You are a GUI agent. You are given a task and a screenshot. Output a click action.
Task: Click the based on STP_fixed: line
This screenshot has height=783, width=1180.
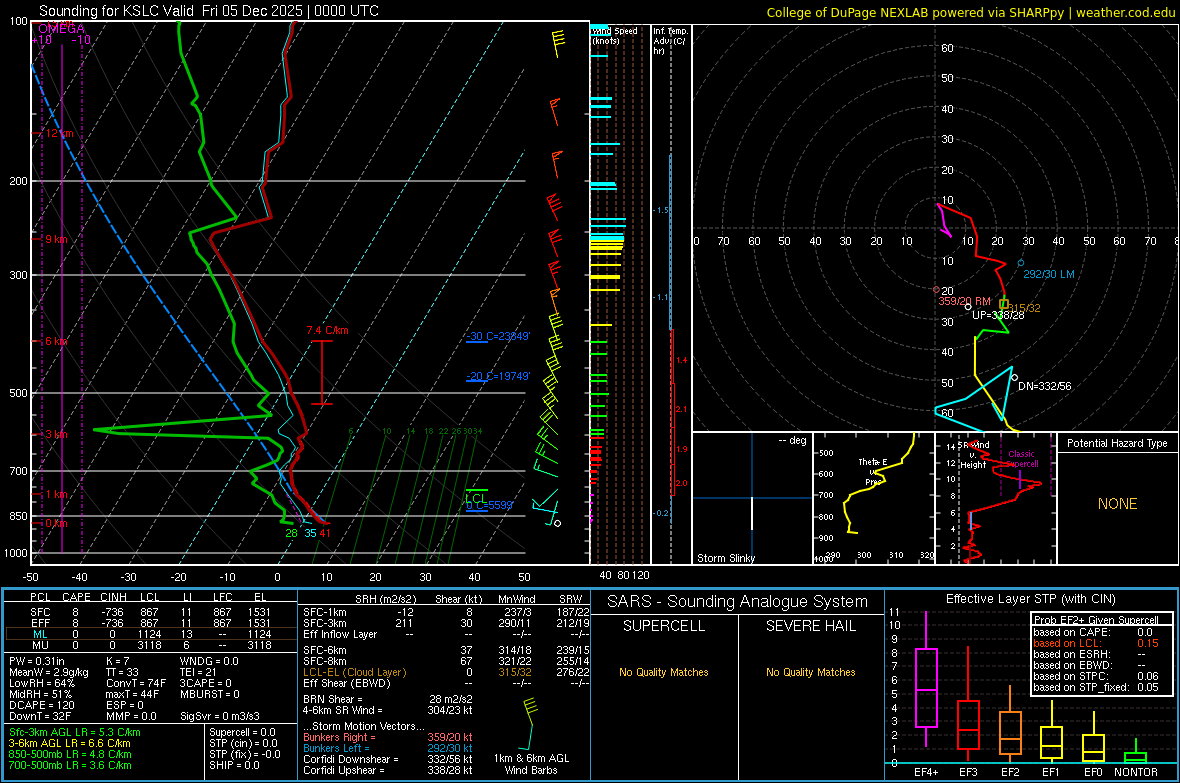tap(1096, 687)
